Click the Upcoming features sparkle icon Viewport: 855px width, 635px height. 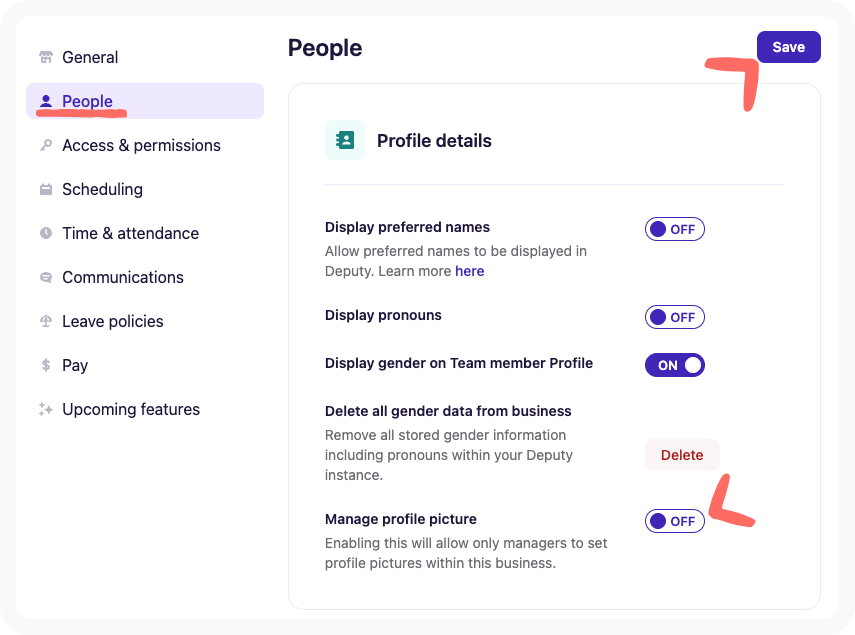click(x=44, y=409)
